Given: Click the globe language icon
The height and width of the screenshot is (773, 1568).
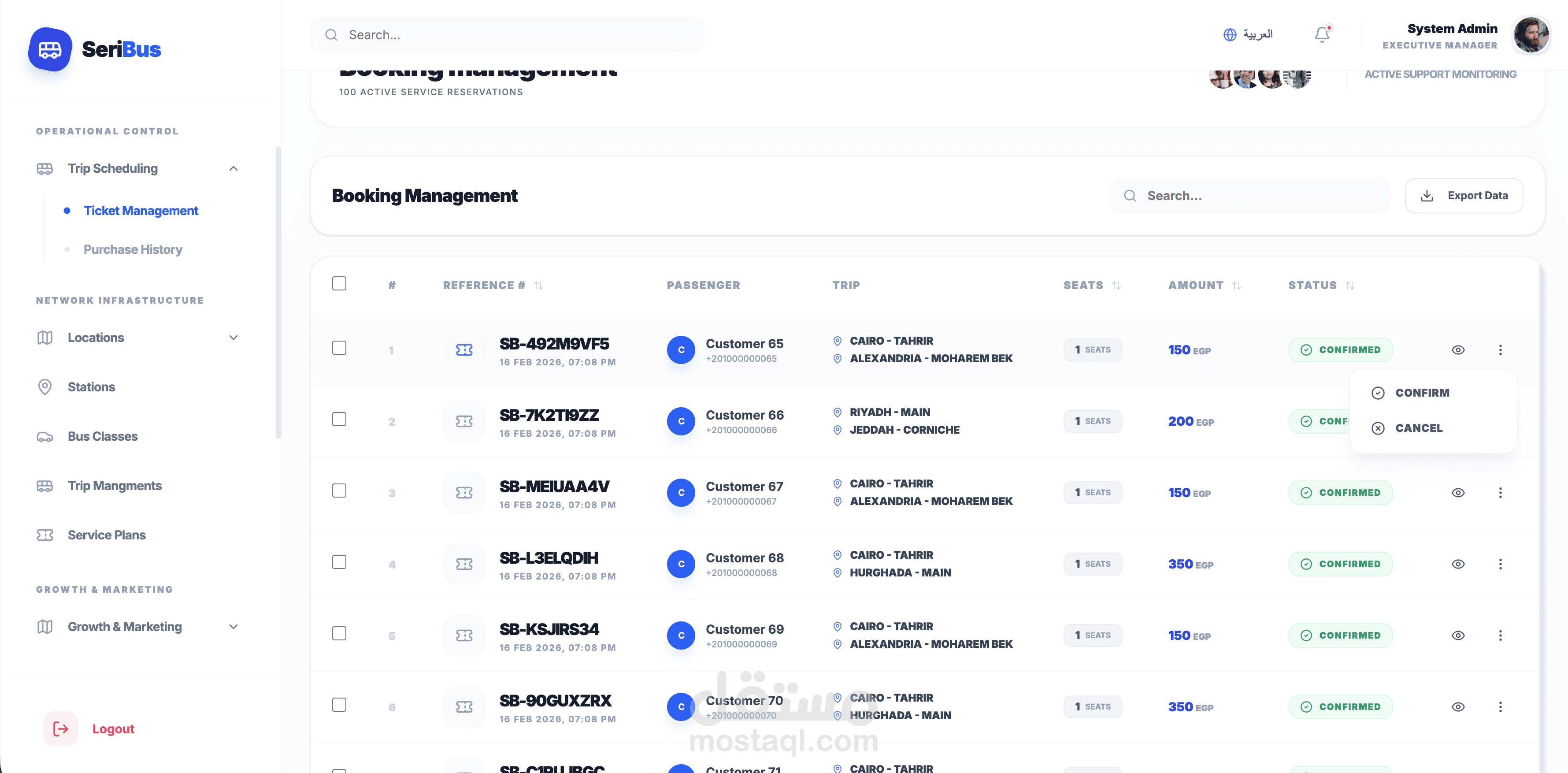Looking at the screenshot, I should pyautogui.click(x=1230, y=35).
